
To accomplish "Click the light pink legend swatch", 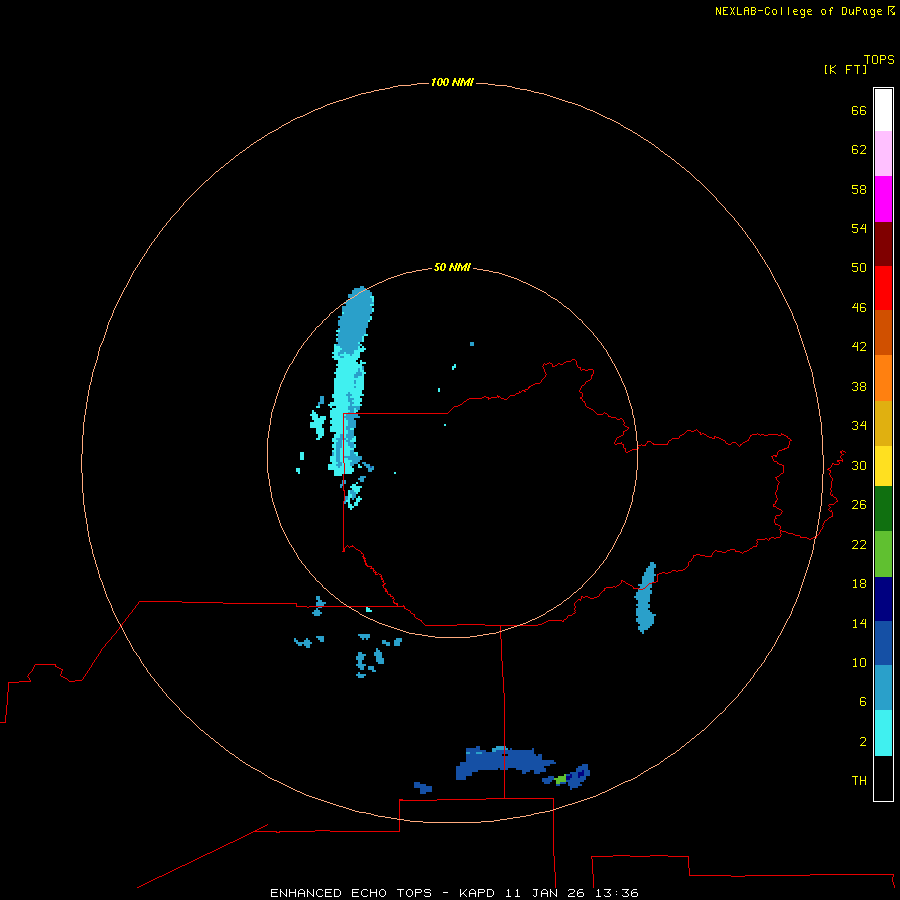I will (x=883, y=153).
